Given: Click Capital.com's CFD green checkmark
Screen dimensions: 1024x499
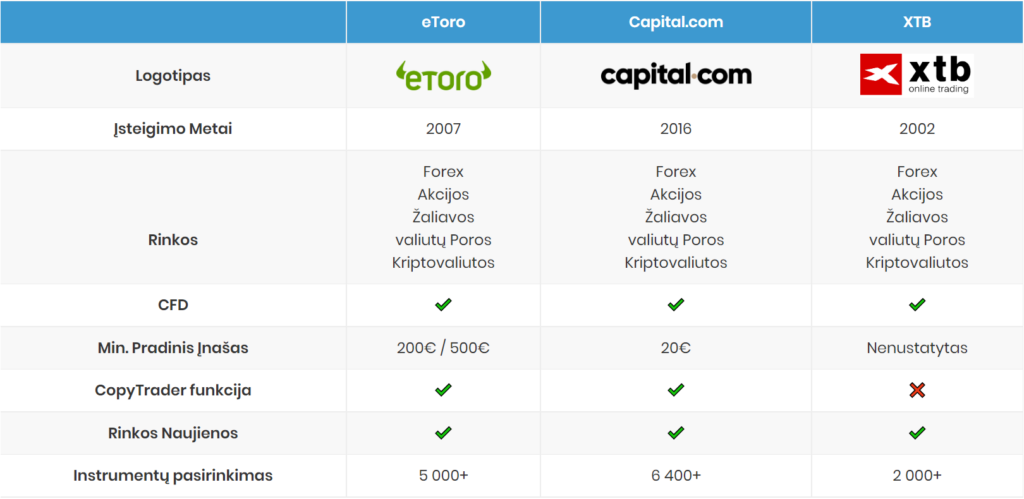Looking at the screenshot, I should (x=676, y=304).
